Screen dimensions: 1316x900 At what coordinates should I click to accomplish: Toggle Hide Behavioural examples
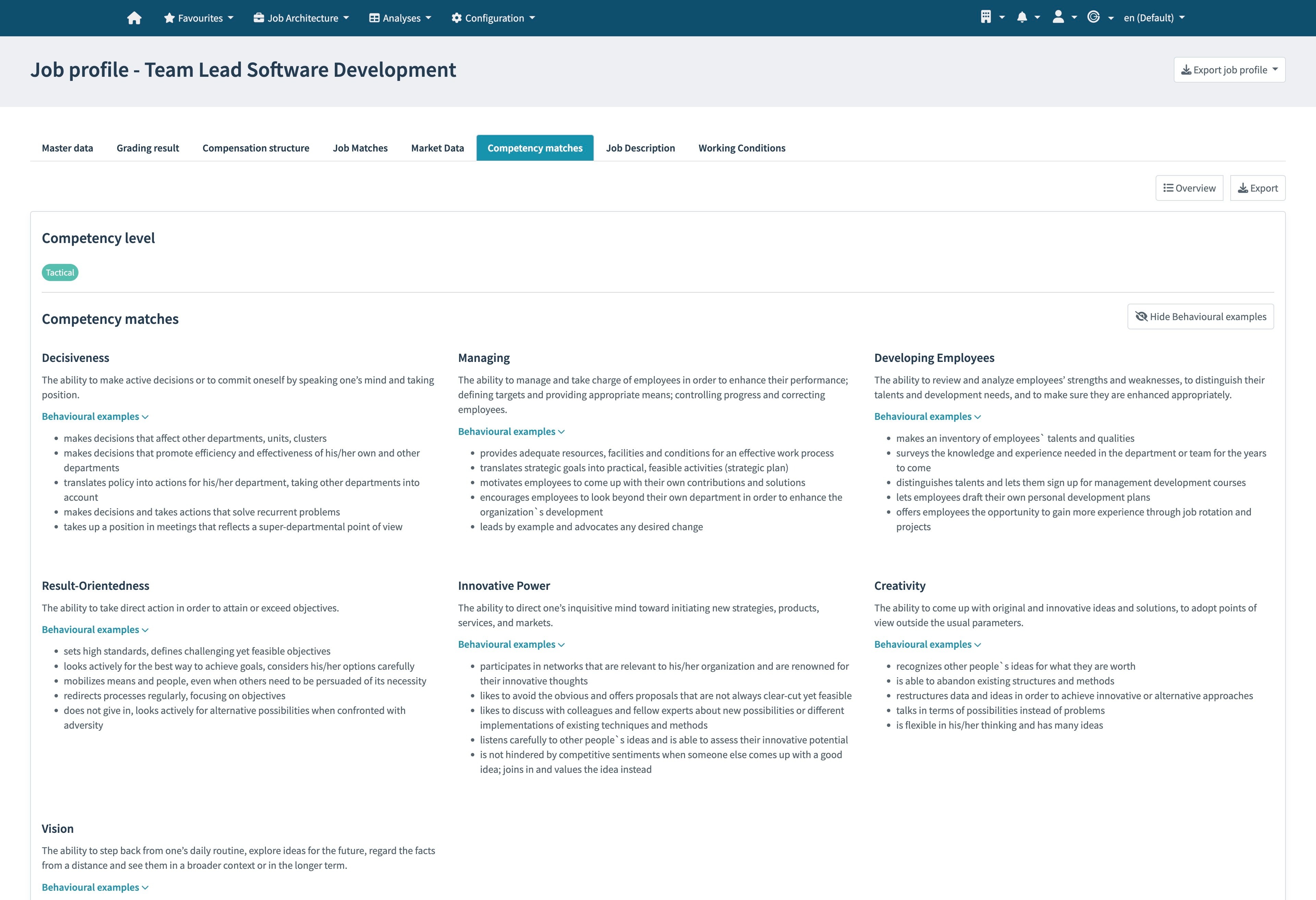(x=1200, y=316)
